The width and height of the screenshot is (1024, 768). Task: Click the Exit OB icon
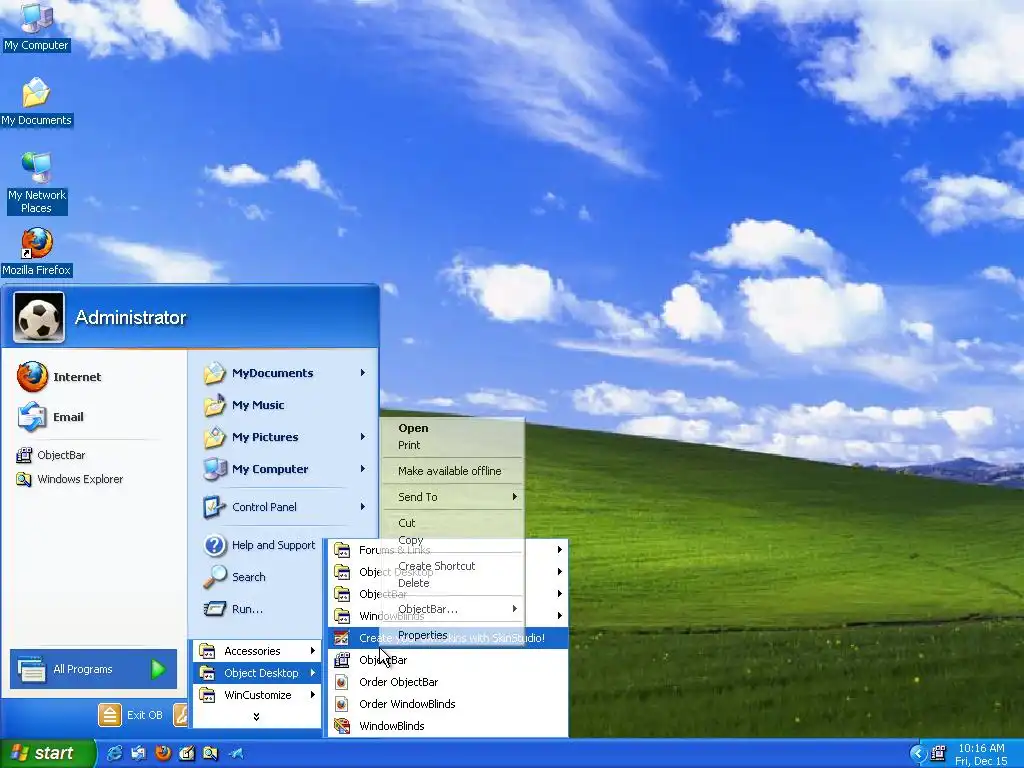click(110, 715)
